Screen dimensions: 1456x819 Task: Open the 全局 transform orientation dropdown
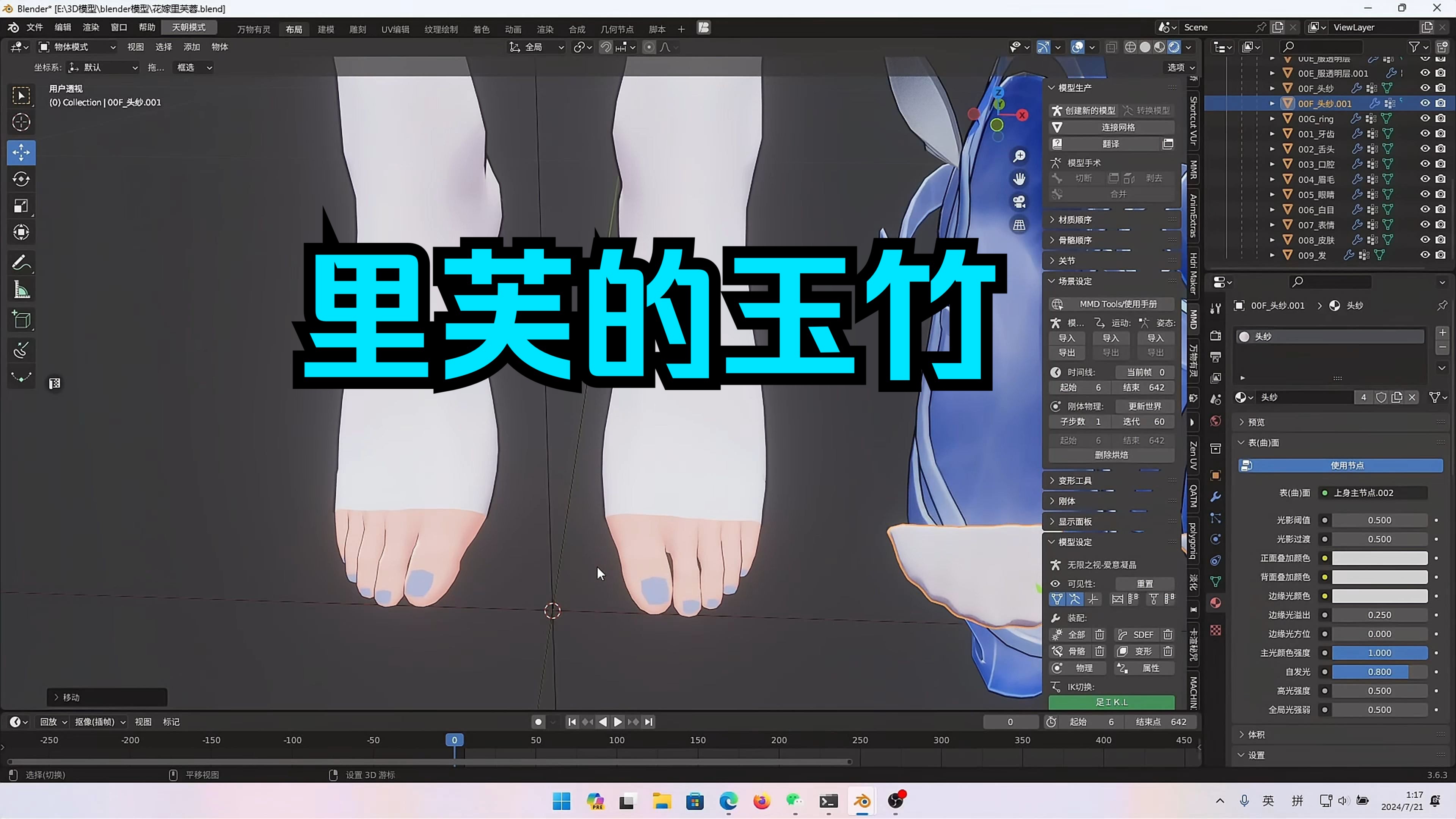point(537,47)
